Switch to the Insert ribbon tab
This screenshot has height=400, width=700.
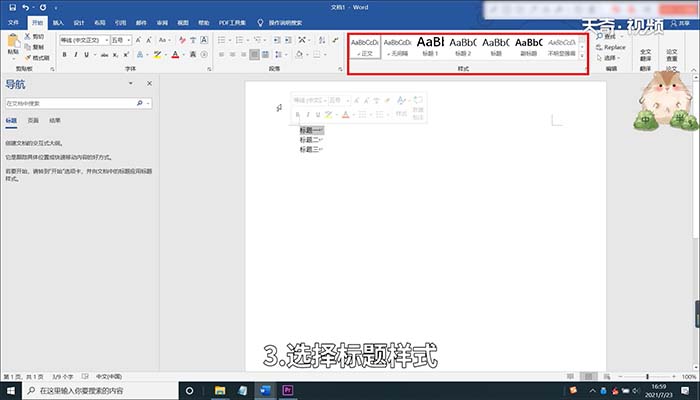pos(58,22)
